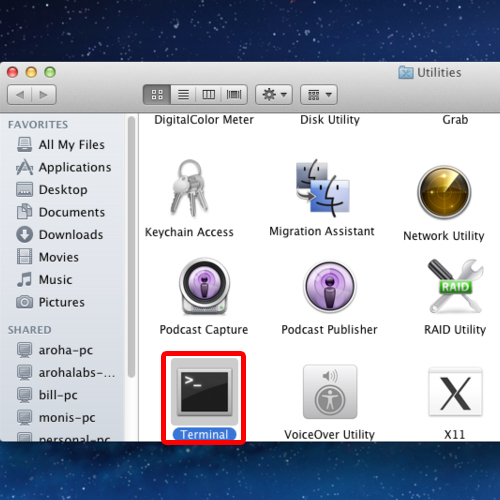Select the VoiceOver Utility icon
The height and width of the screenshot is (500, 500).
[330, 392]
